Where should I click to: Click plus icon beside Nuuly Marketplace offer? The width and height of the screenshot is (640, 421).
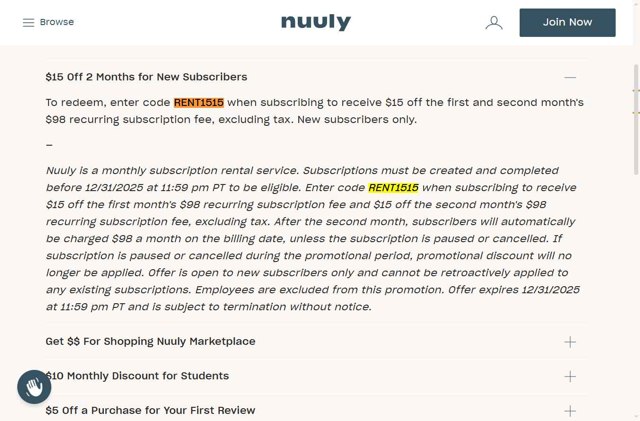pyautogui.click(x=570, y=342)
